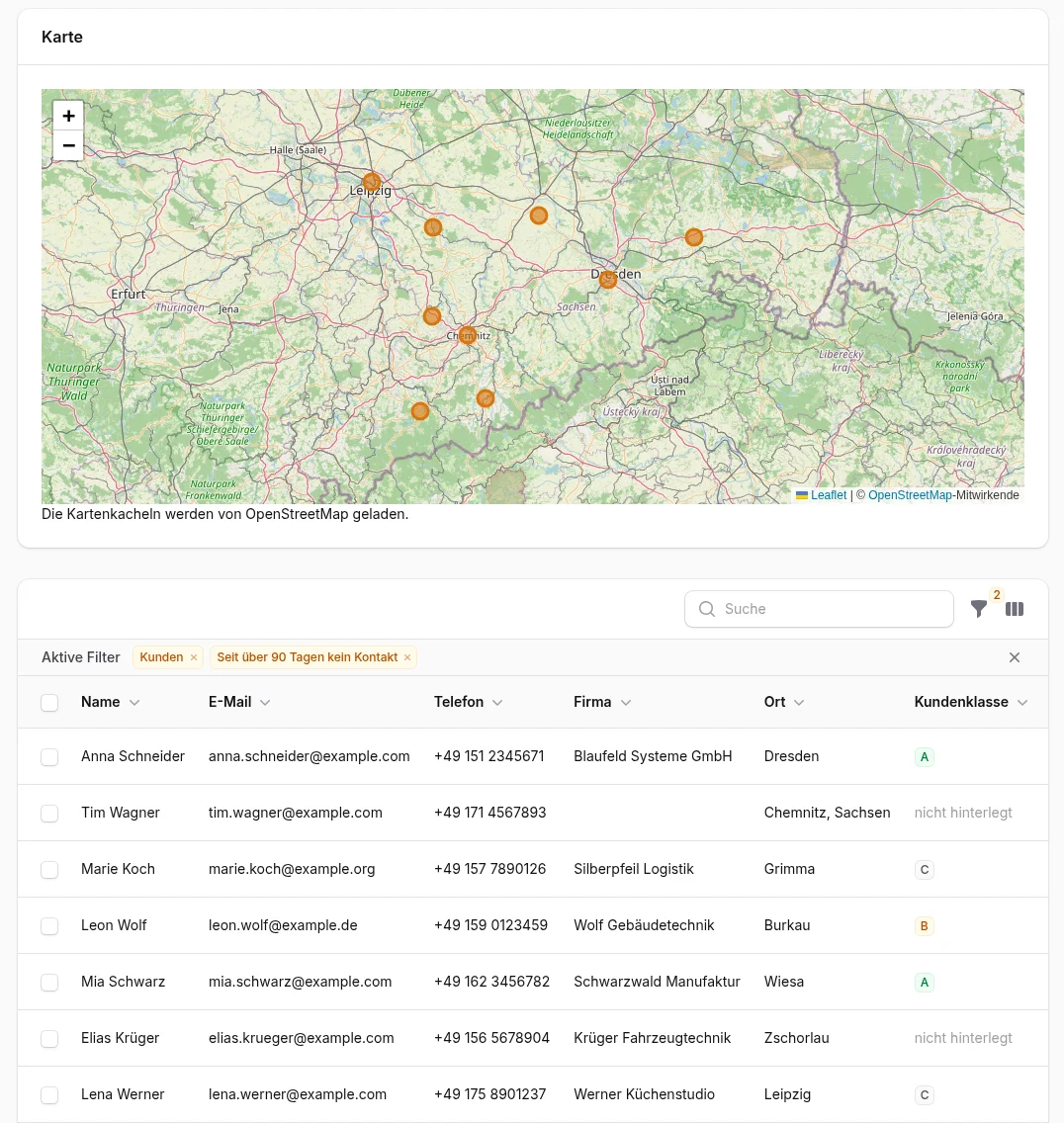Toggle the select-all checkbox in the header
Viewport: 1064px width, 1123px height.
pyautogui.click(x=49, y=703)
